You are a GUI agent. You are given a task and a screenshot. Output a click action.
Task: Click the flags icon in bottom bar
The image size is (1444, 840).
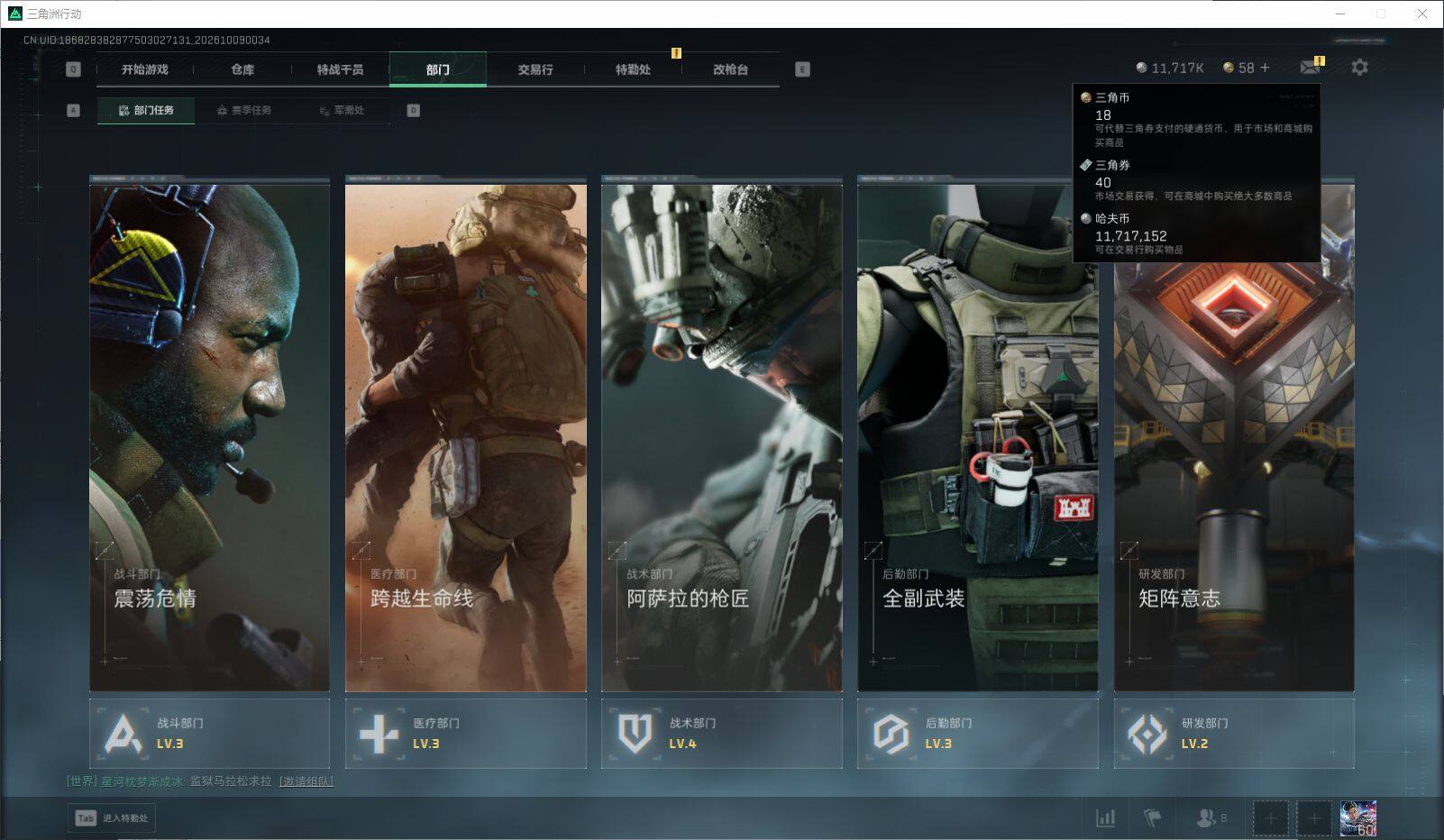1152,818
